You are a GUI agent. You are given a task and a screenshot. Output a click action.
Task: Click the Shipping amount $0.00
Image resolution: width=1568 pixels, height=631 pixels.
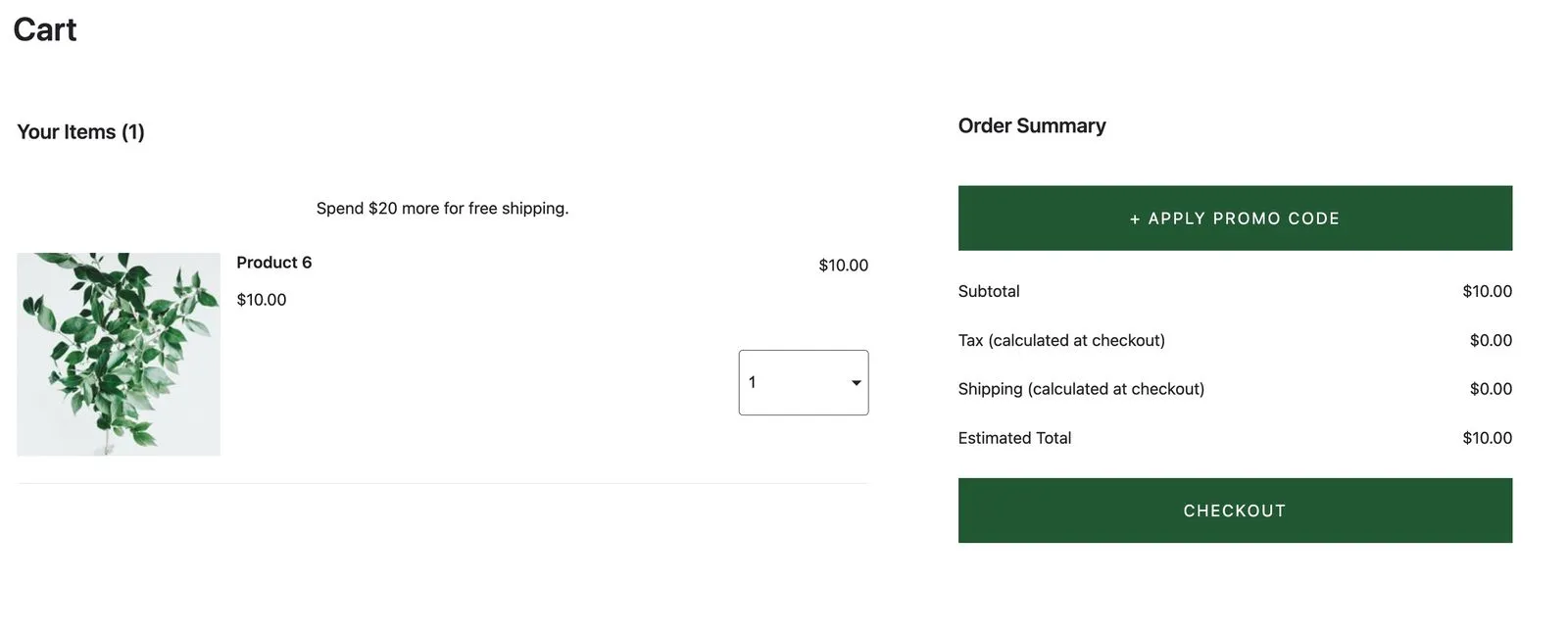point(1491,389)
